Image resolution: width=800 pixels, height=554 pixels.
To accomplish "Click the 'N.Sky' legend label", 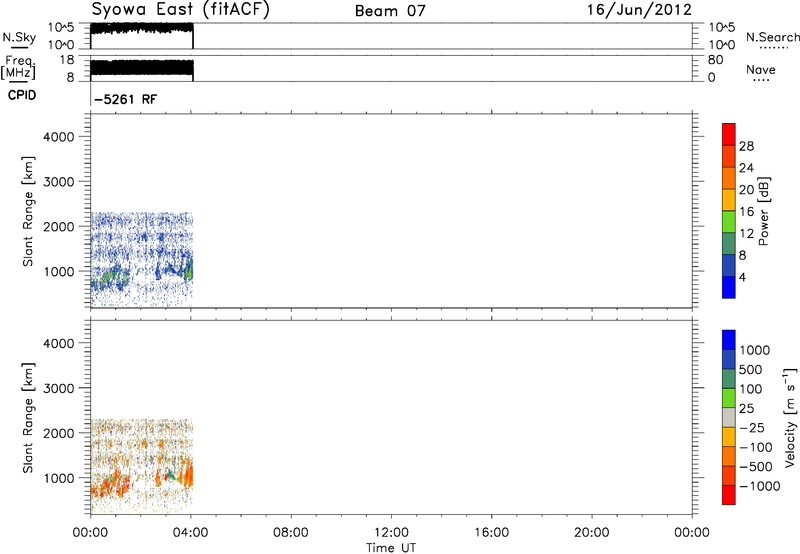I will pos(19,37).
